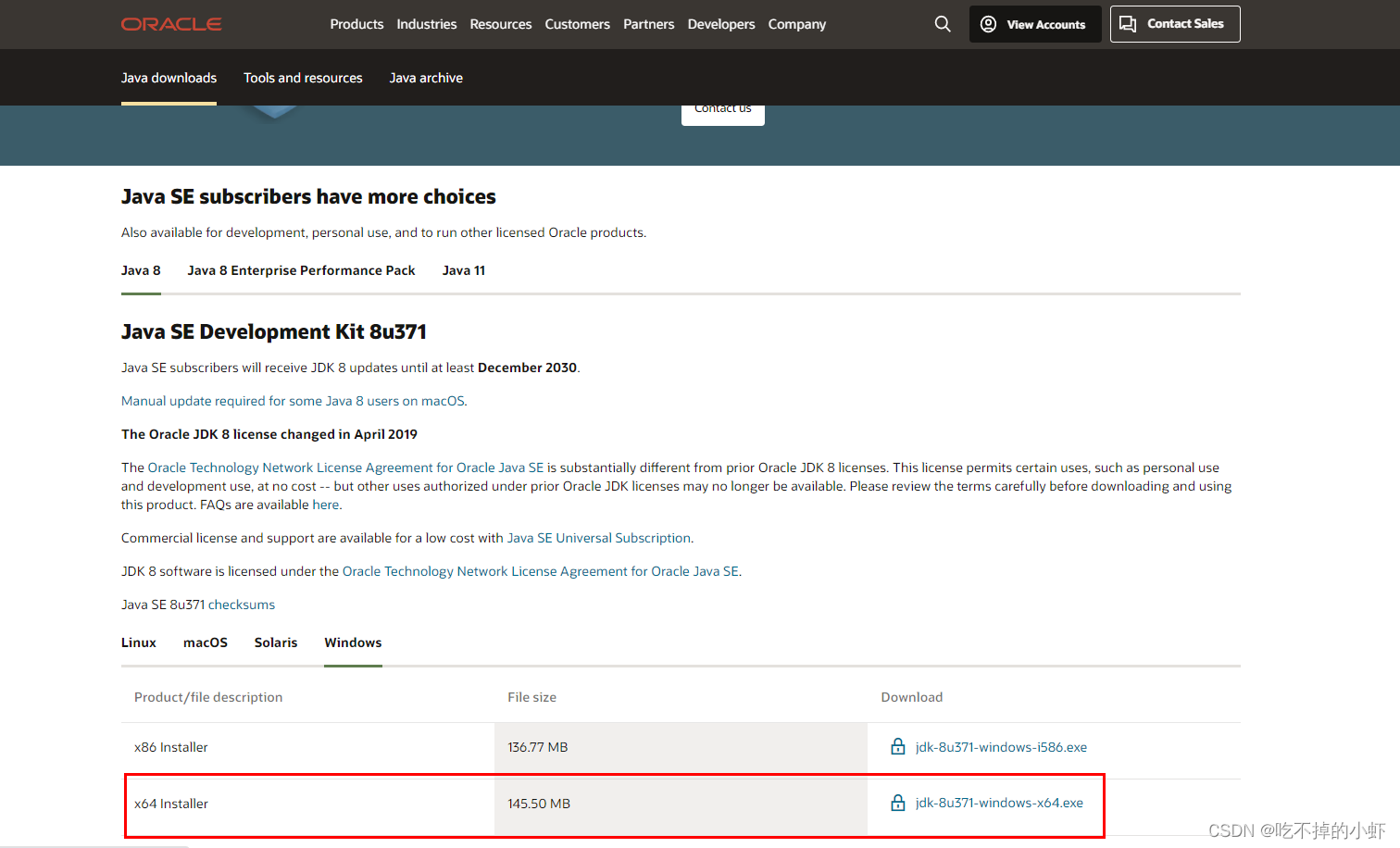
Task: Download jdk-8u371-windows-i586.exe
Action: click(1001, 747)
